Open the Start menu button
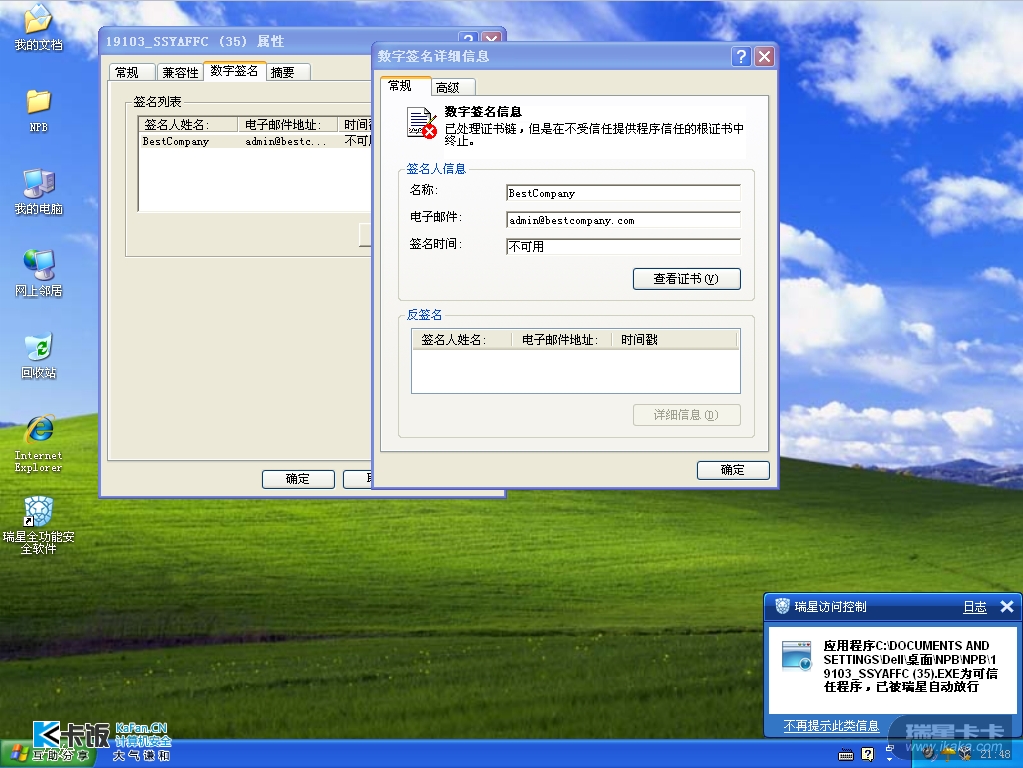 coord(47,755)
